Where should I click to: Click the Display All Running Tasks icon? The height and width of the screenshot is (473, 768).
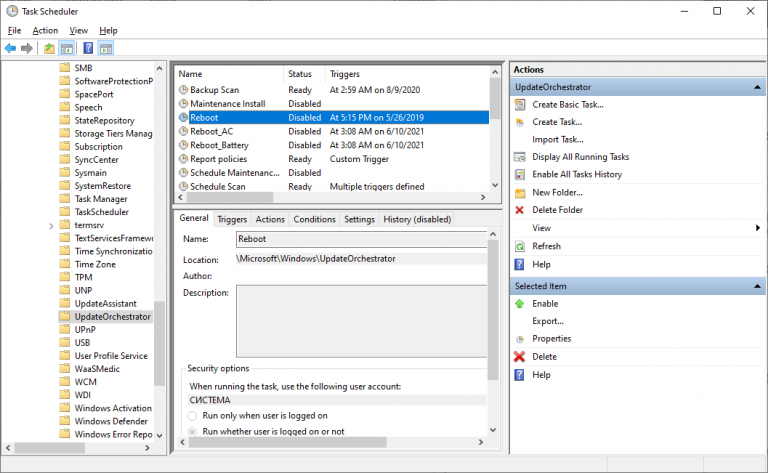click(519, 157)
